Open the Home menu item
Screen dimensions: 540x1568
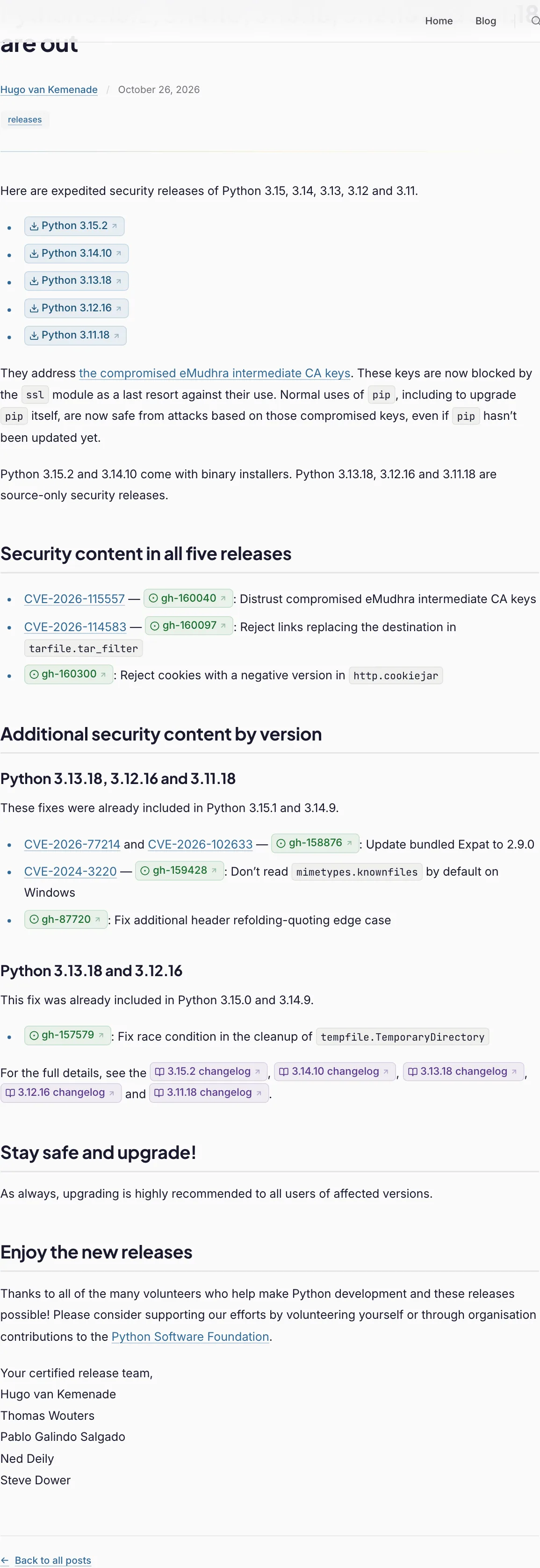pyautogui.click(x=439, y=21)
